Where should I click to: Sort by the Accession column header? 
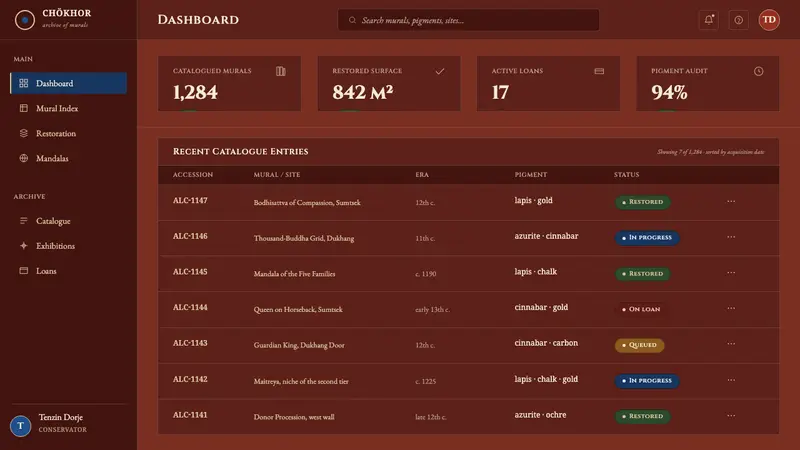click(x=193, y=174)
